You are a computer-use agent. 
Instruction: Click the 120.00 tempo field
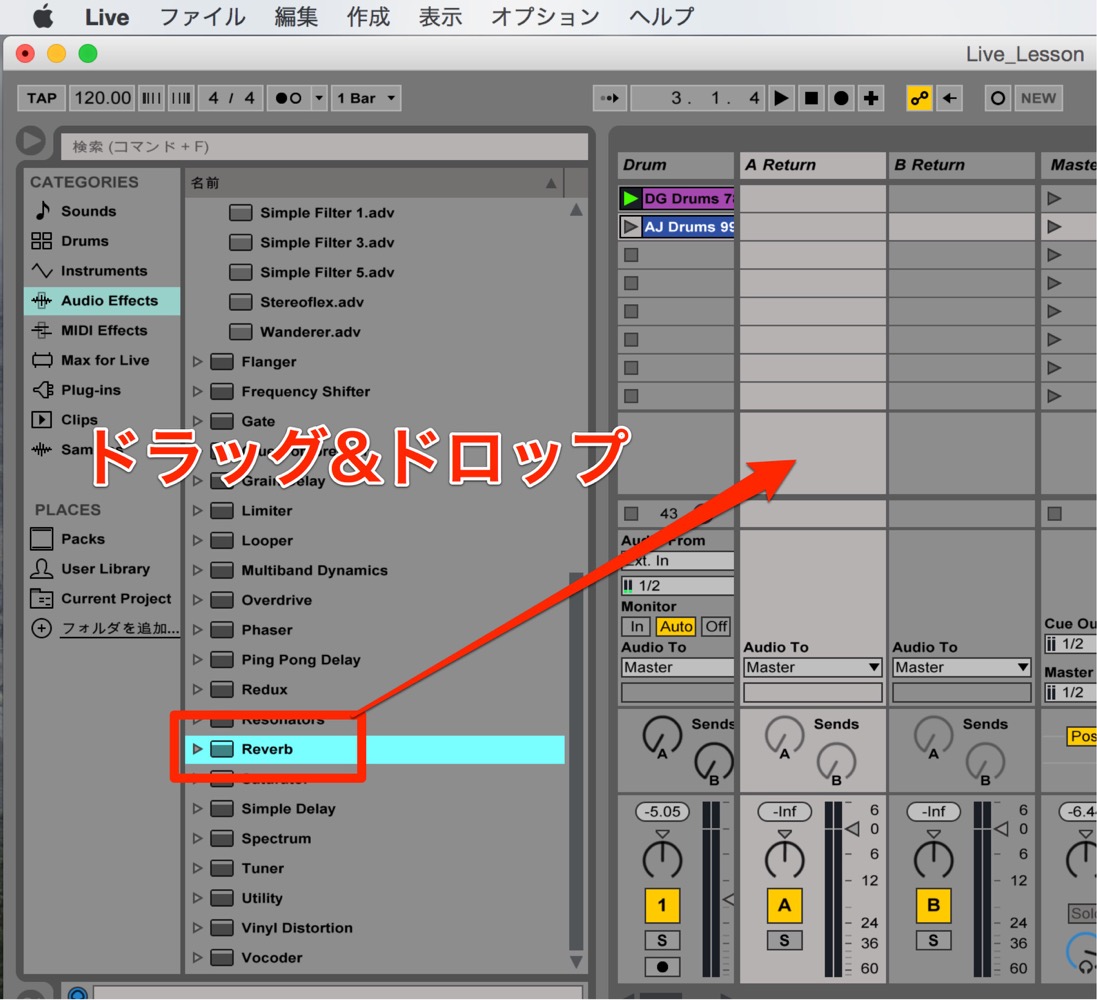[103, 98]
